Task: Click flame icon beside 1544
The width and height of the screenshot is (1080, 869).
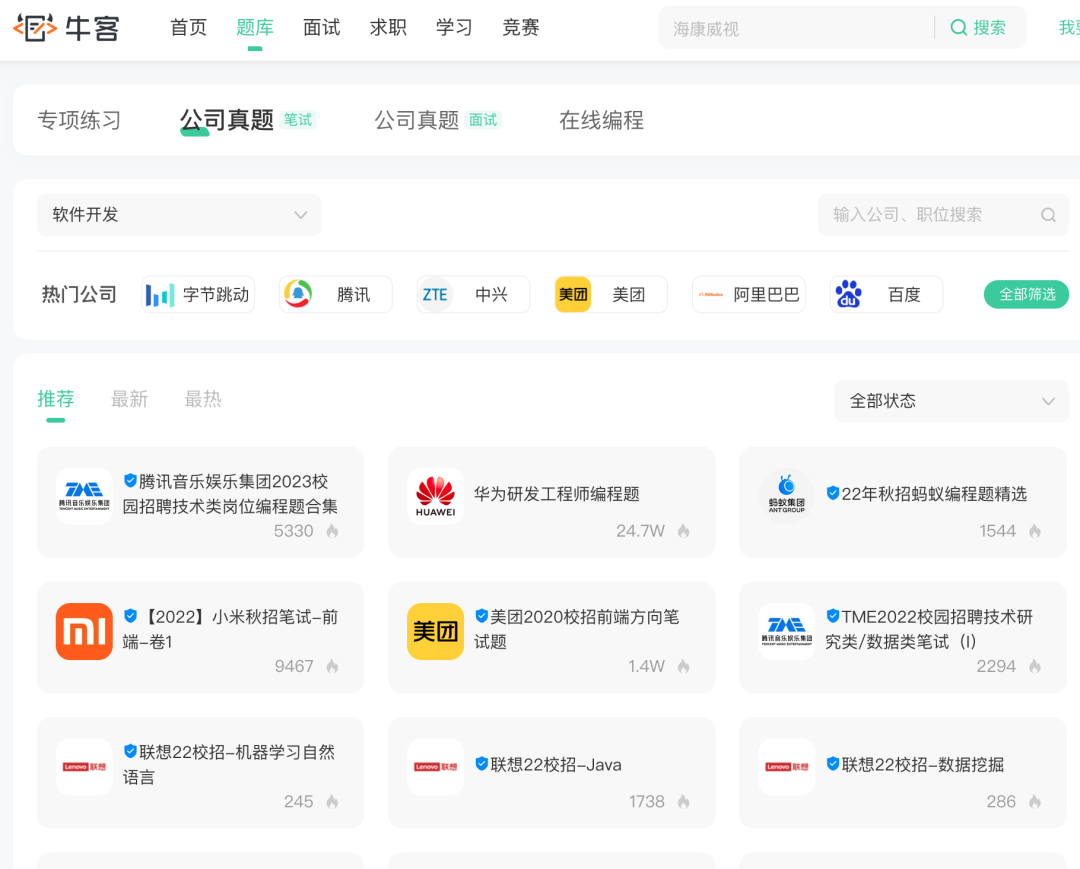Action: 1035,531
